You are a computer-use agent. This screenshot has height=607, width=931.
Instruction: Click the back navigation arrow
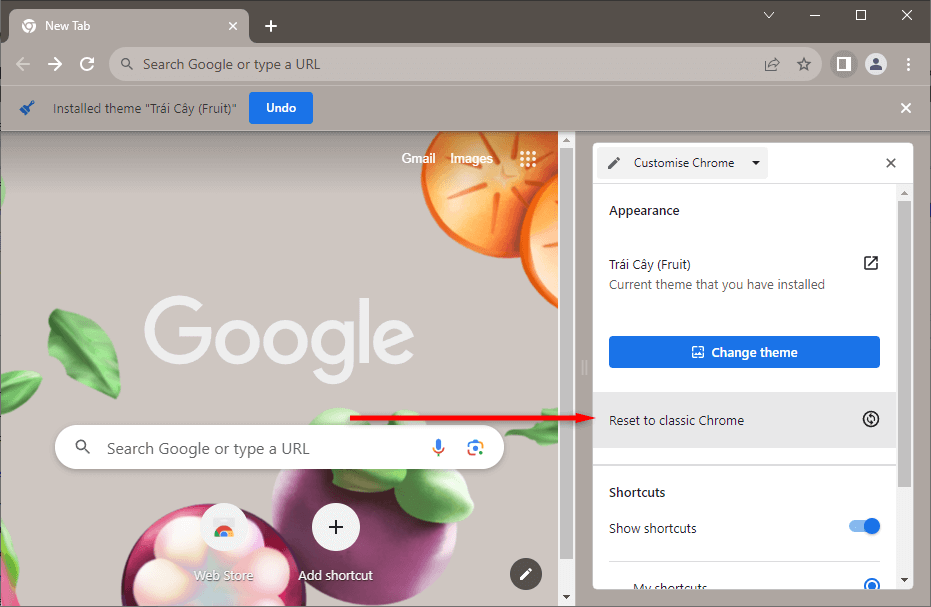coord(23,64)
